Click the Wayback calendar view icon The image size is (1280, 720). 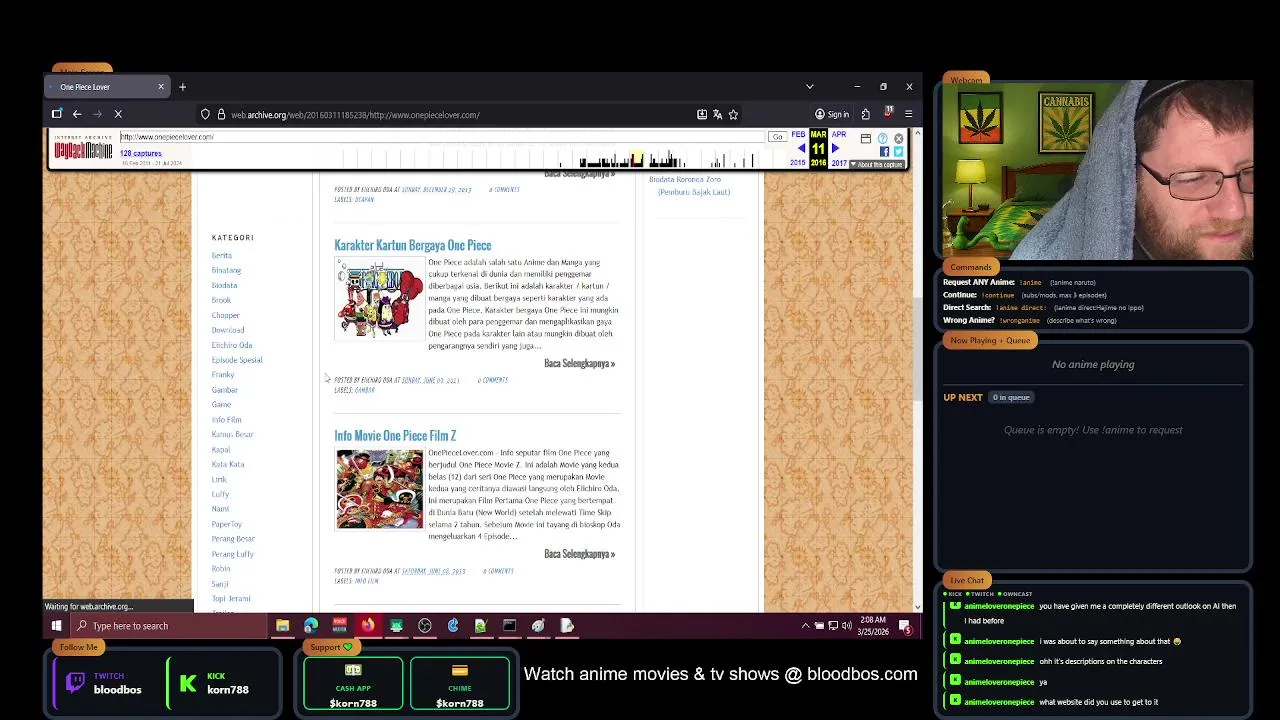(x=866, y=139)
